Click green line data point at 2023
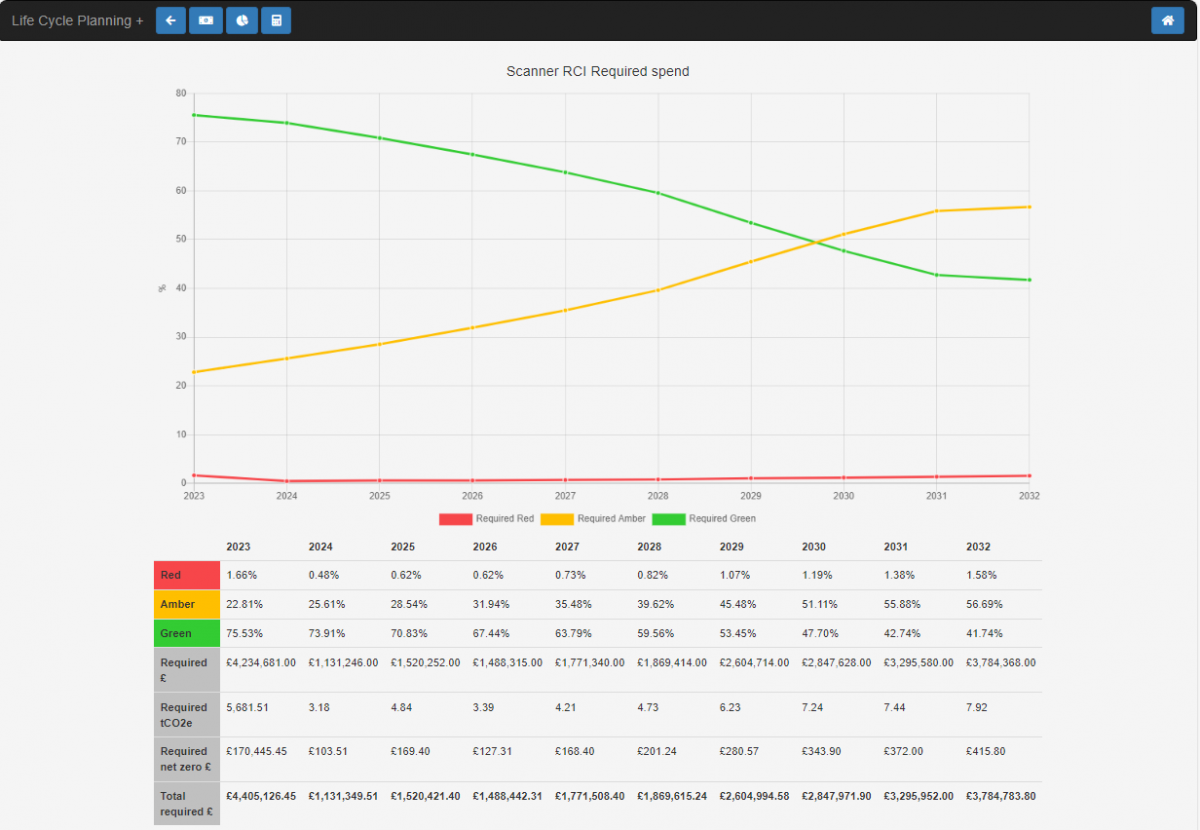This screenshot has height=830, width=1200. point(194,115)
